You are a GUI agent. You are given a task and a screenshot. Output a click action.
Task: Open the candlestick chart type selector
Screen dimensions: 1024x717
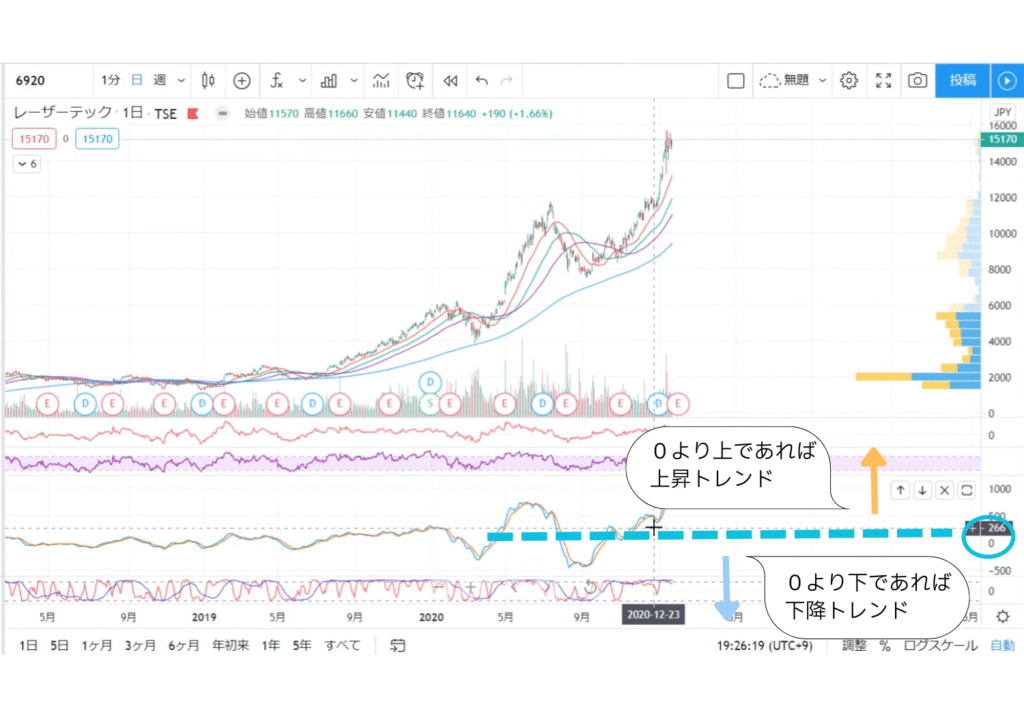pyautogui.click(x=208, y=80)
